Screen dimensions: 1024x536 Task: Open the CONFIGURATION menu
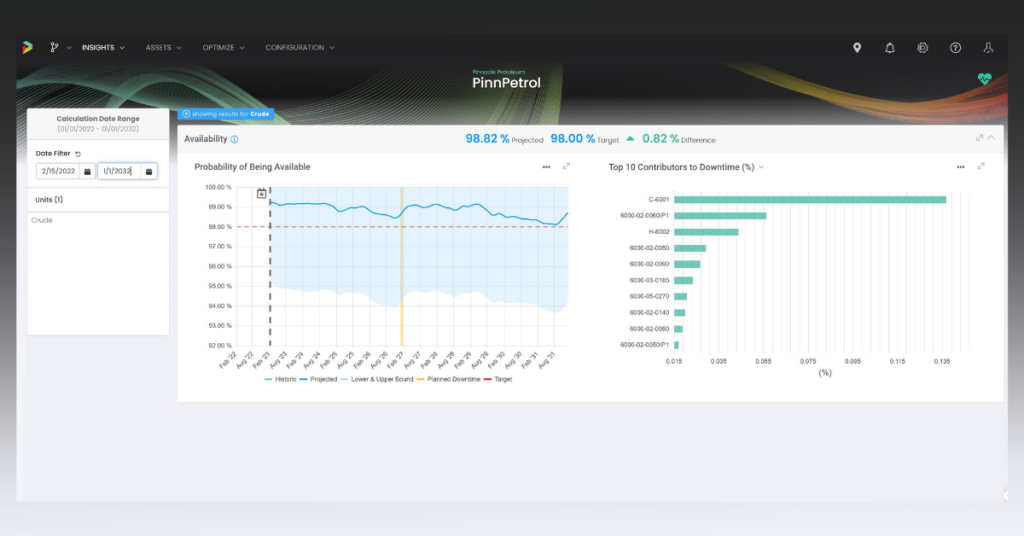click(300, 48)
